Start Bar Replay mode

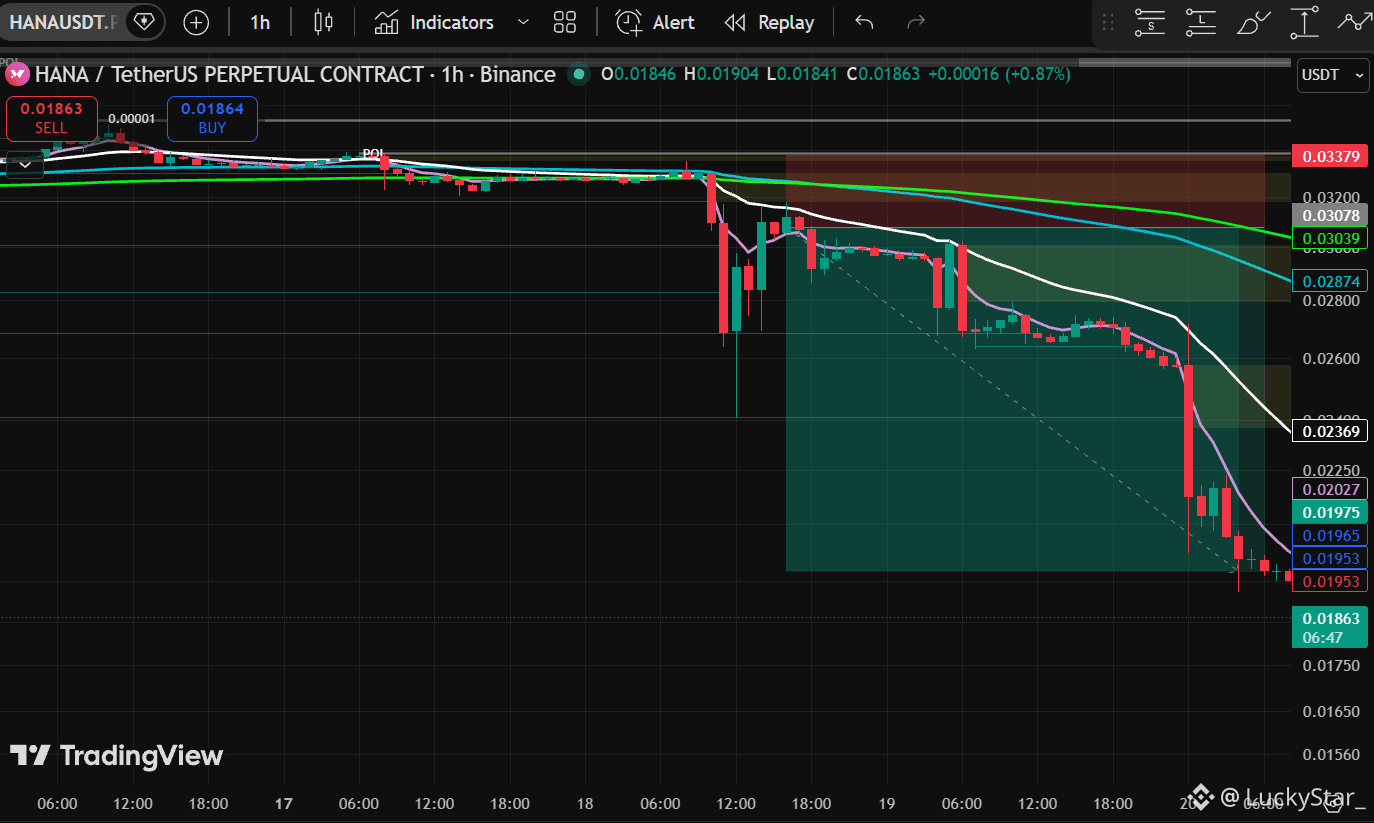click(769, 22)
